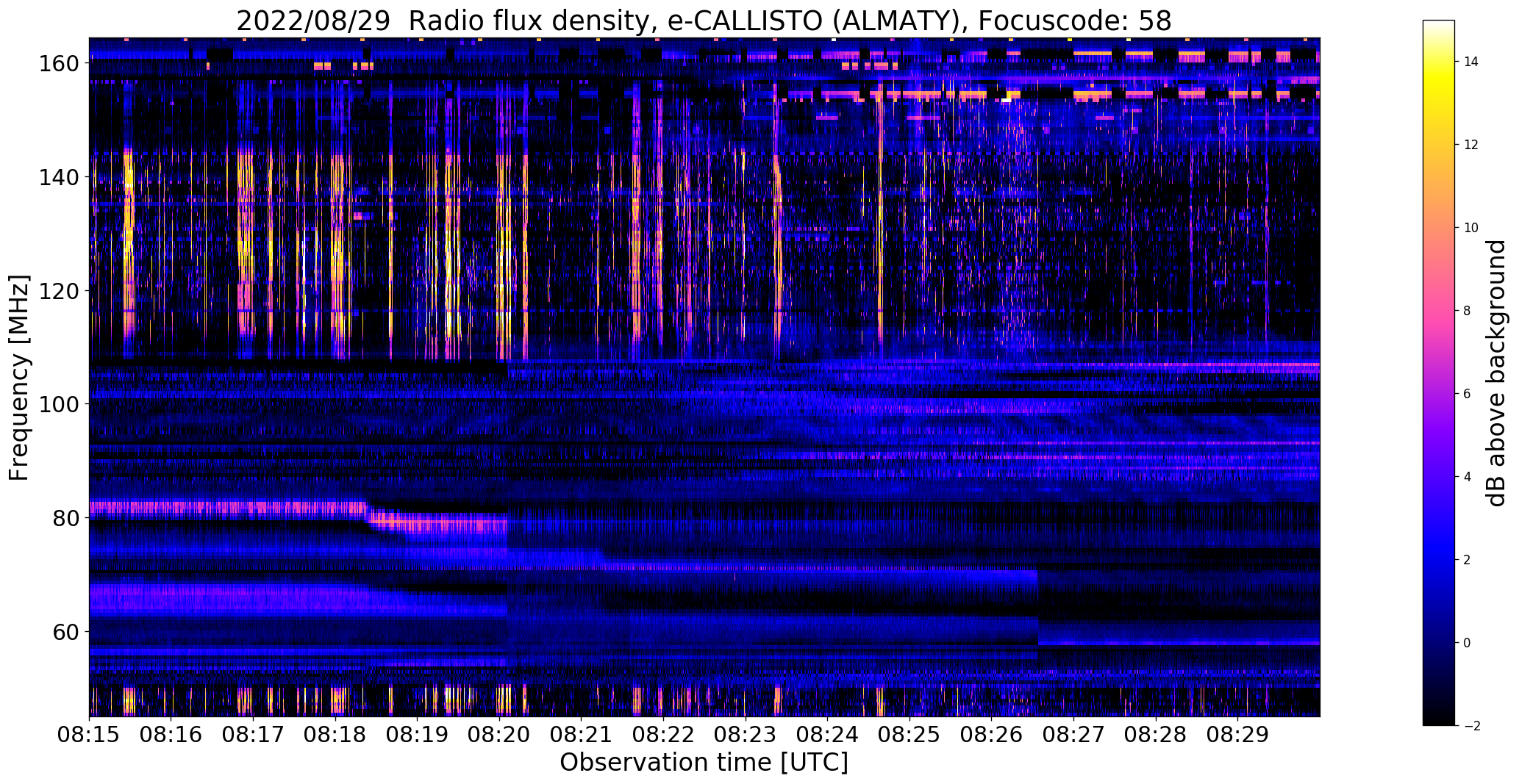The width and height of the screenshot is (1519, 784).
Task: Click the 08:26 time tick label
Action: coord(991,735)
